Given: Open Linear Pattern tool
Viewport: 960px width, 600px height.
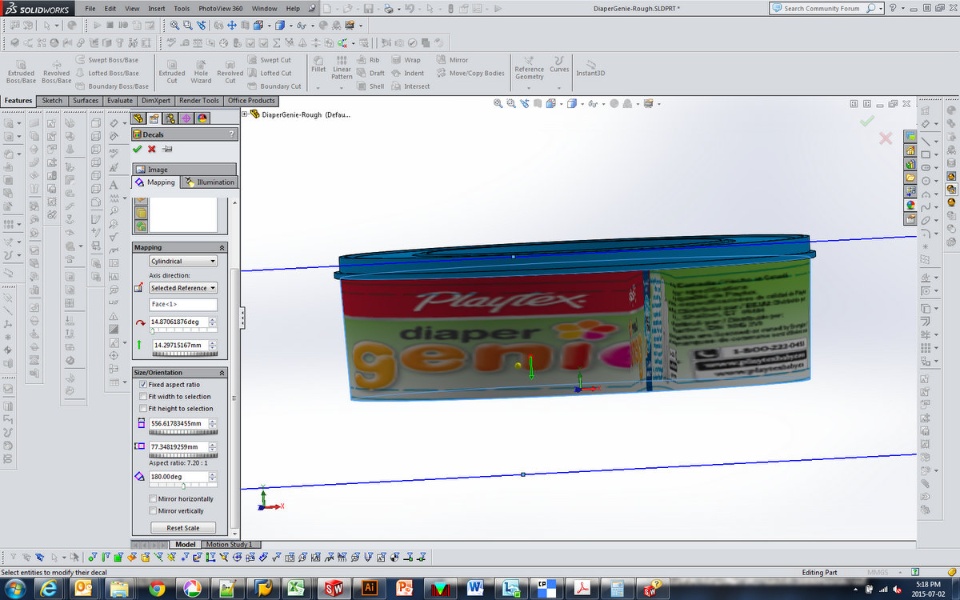Looking at the screenshot, I should click(x=342, y=67).
